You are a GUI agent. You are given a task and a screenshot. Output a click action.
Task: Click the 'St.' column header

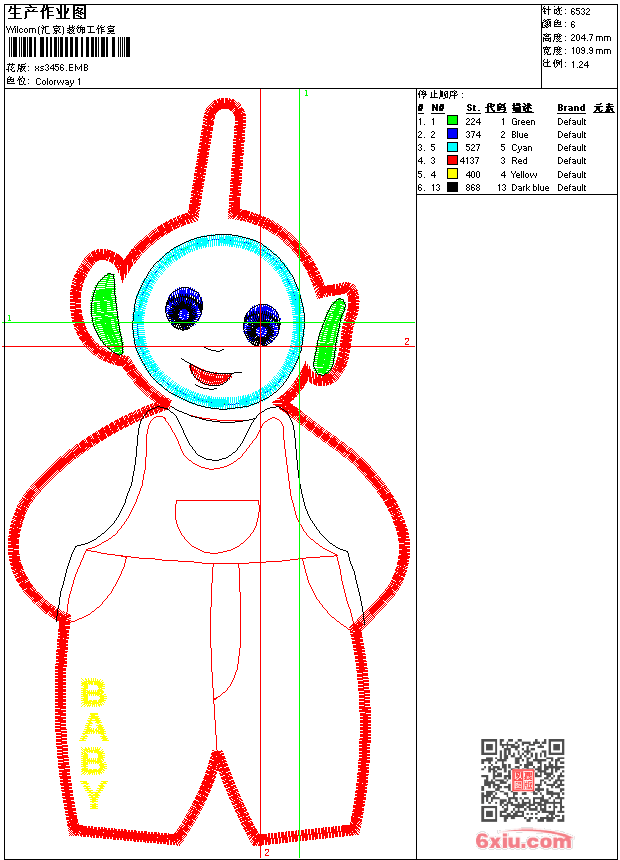(473, 108)
